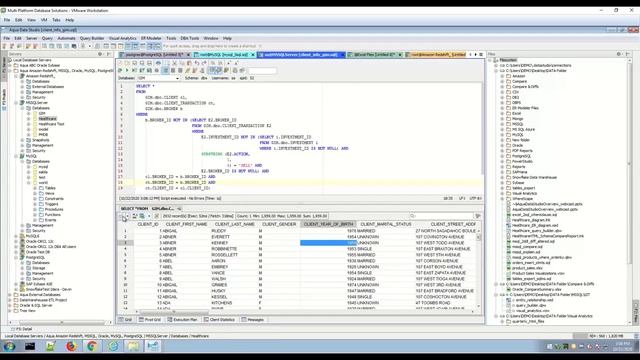Close the SELECT *FROM results tab
Viewport: 640px width, 360px height.
click(x=179, y=209)
